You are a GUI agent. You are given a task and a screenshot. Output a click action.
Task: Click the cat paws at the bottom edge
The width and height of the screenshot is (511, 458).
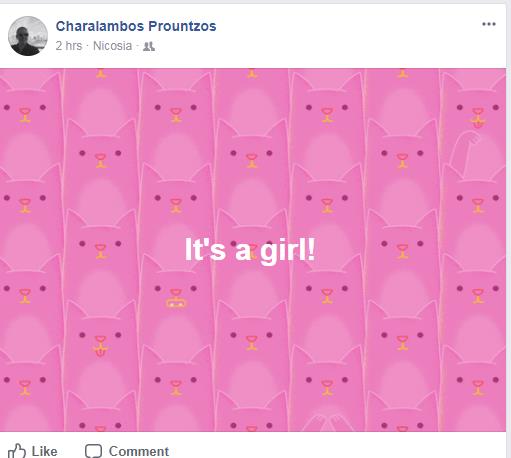click(x=328, y=423)
